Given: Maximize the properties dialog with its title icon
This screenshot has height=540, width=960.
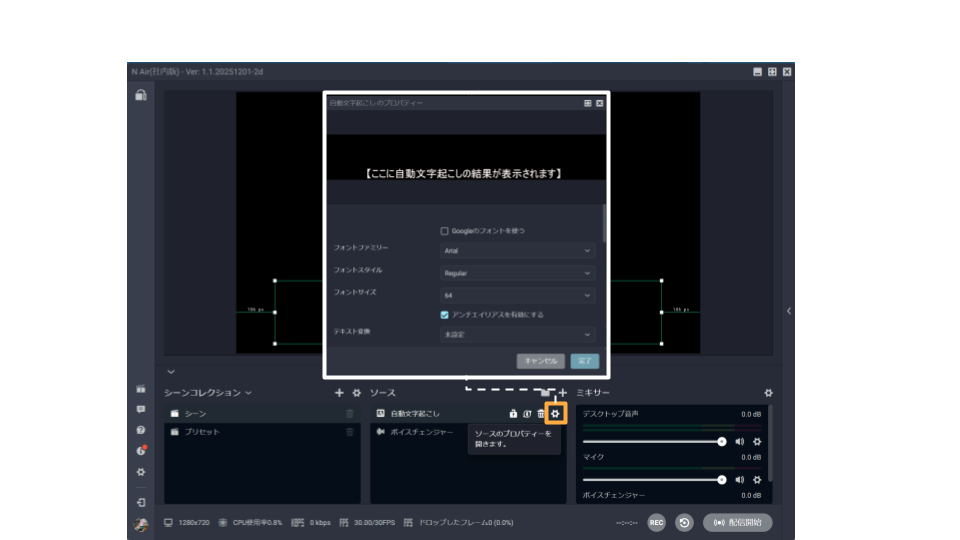Looking at the screenshot, I should pyautogui.click(x=588, y=103).
